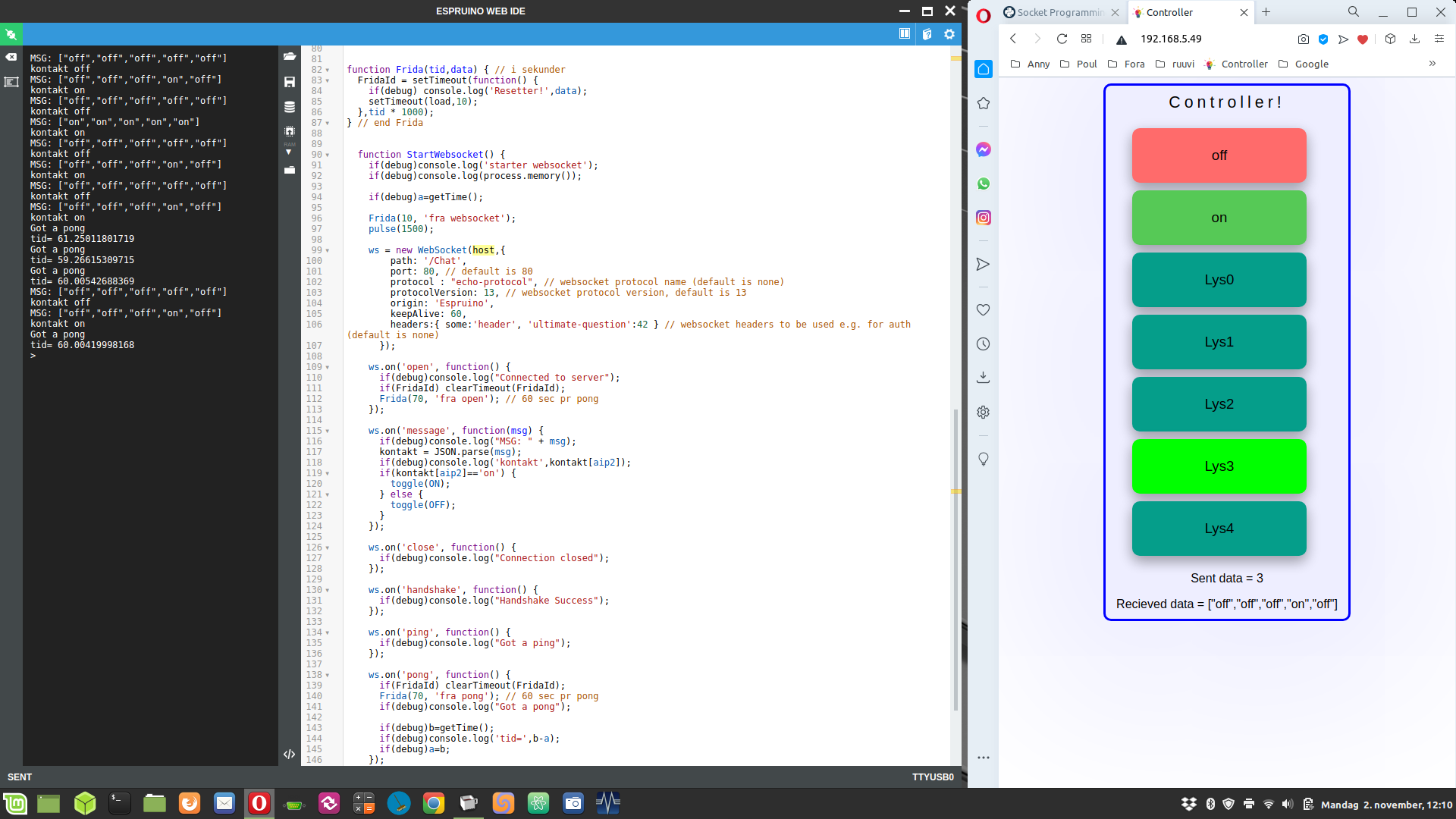Toggle the bright green Lys3 button
This screenshot has width=1456, height=819.
point(1219,466)
